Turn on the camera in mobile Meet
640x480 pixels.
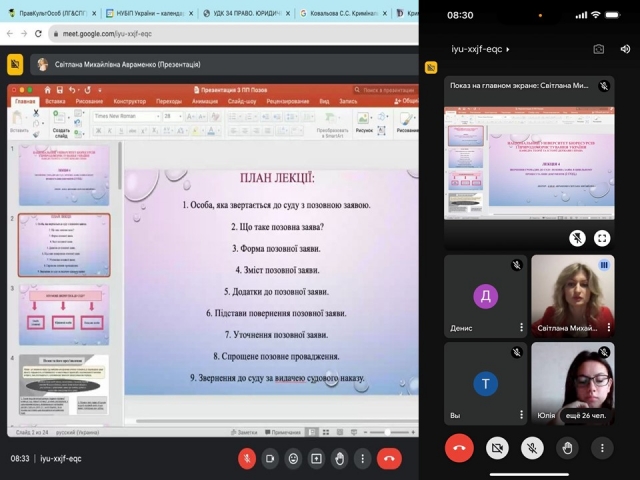point(497,448)
